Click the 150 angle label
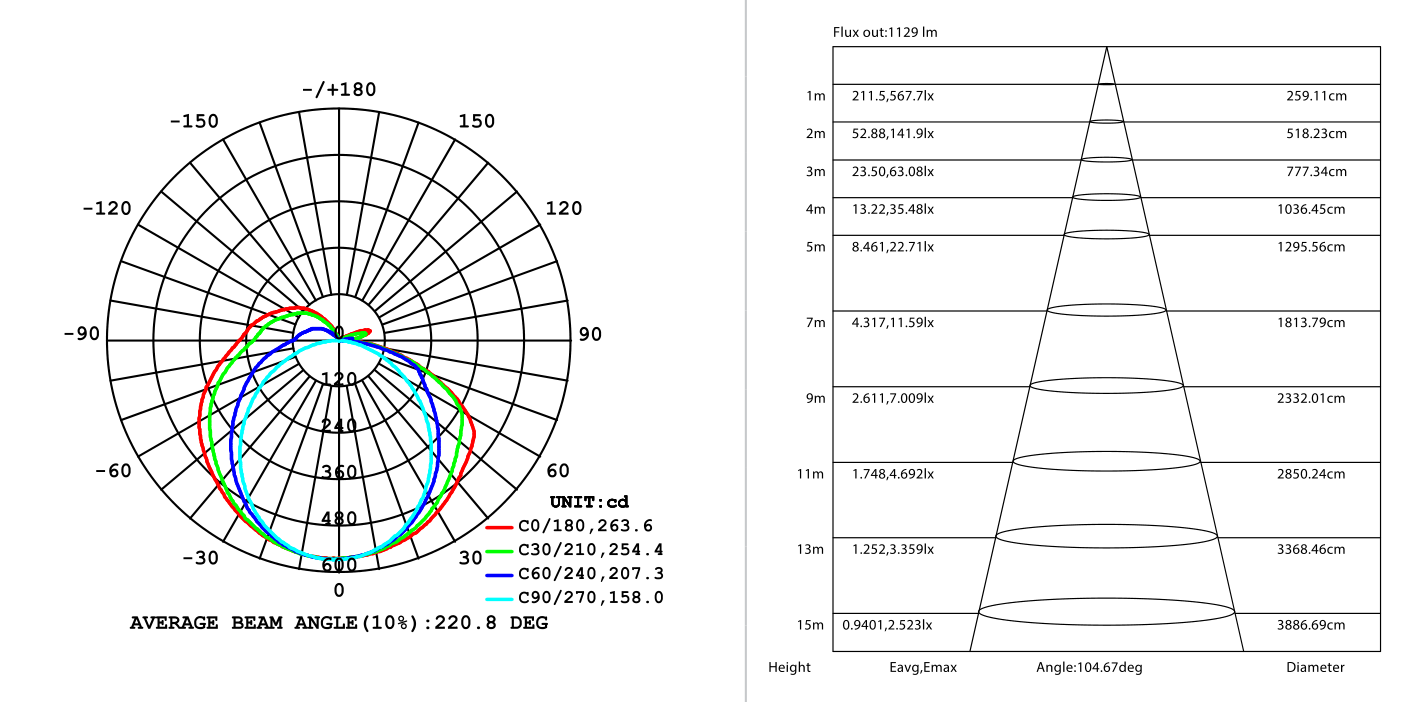1413x702 pixels. 477,122
